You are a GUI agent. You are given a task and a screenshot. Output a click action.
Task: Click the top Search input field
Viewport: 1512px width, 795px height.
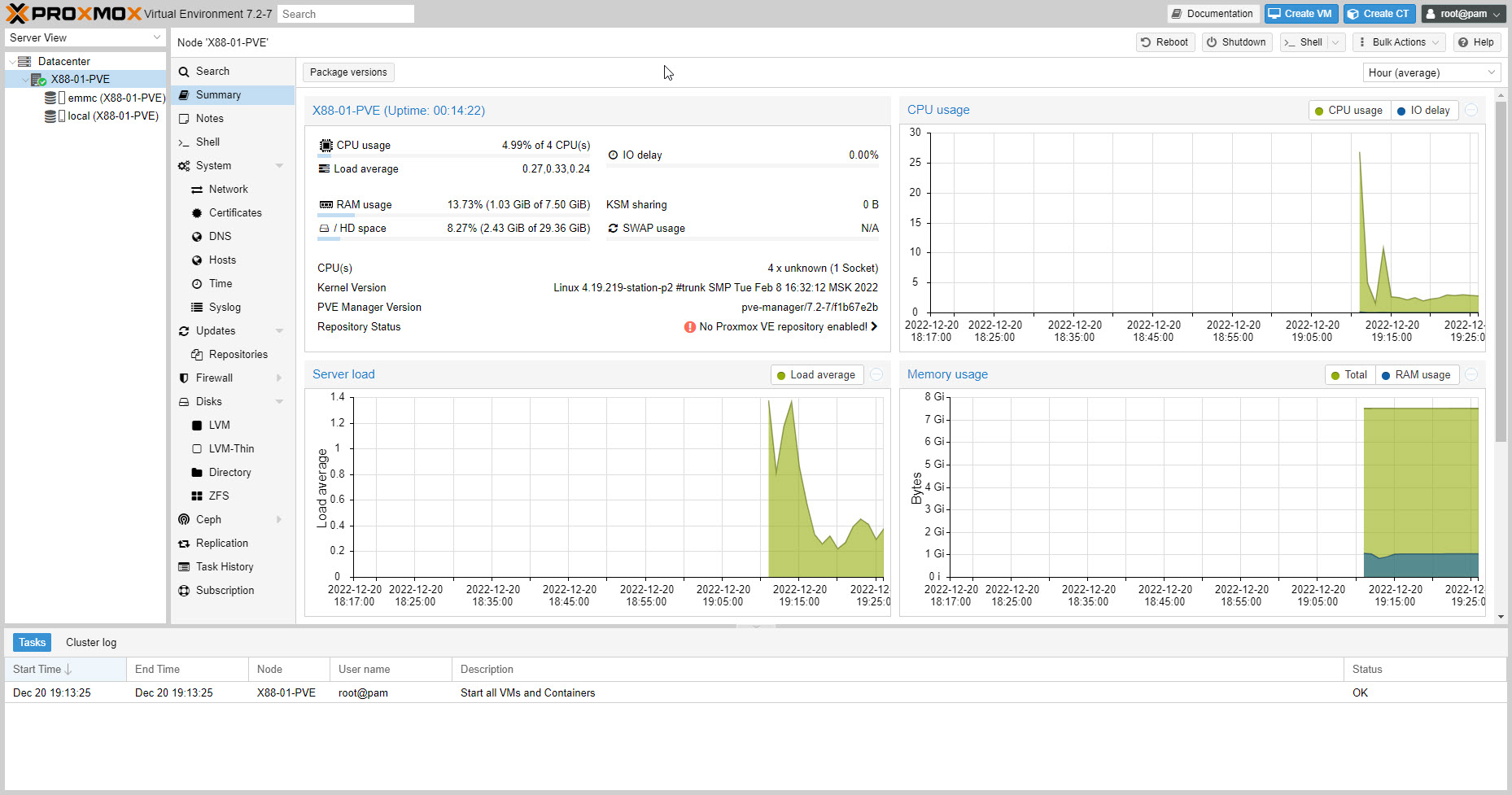pos(346,14)
